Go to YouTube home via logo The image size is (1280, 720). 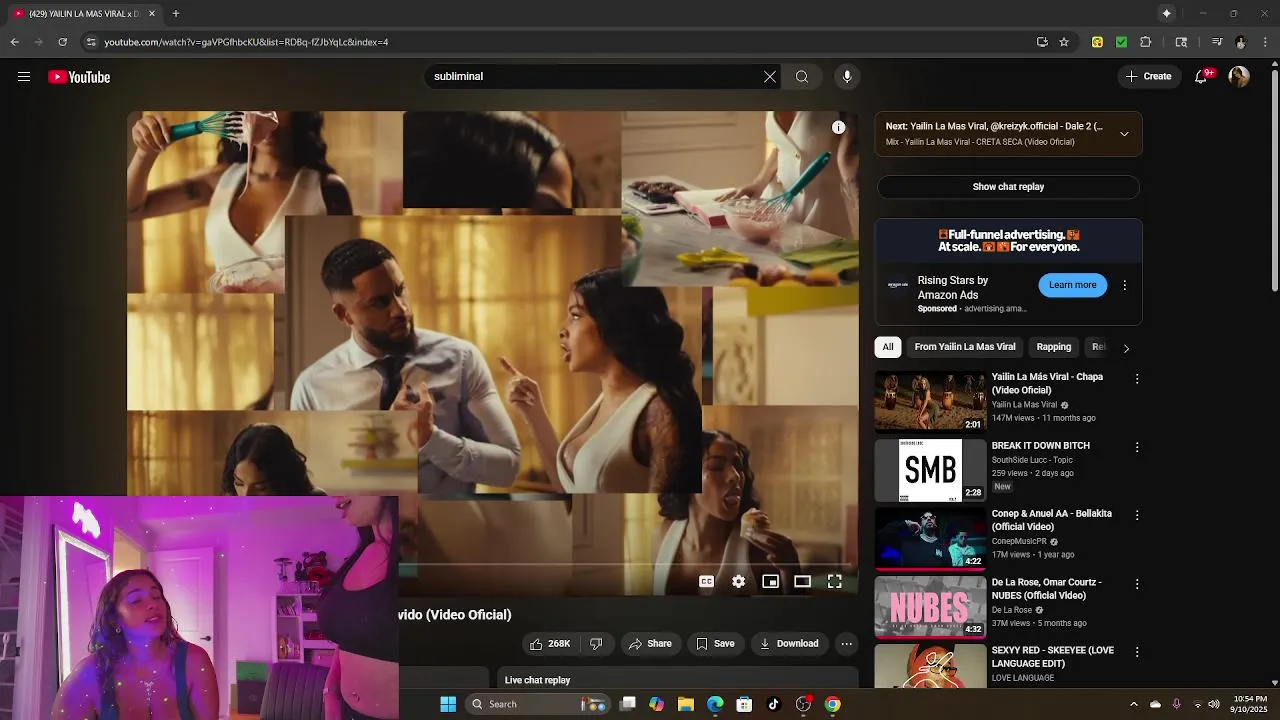pos(79,77)
